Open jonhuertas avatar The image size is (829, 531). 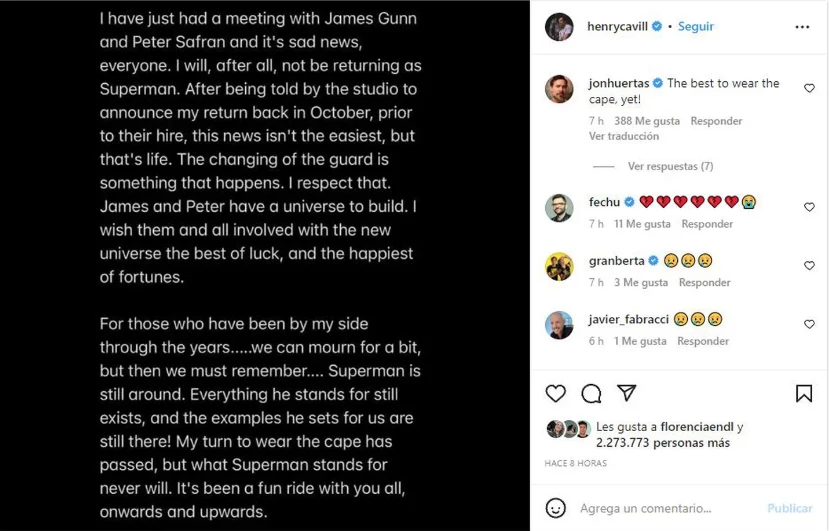(x=559, y=89)
